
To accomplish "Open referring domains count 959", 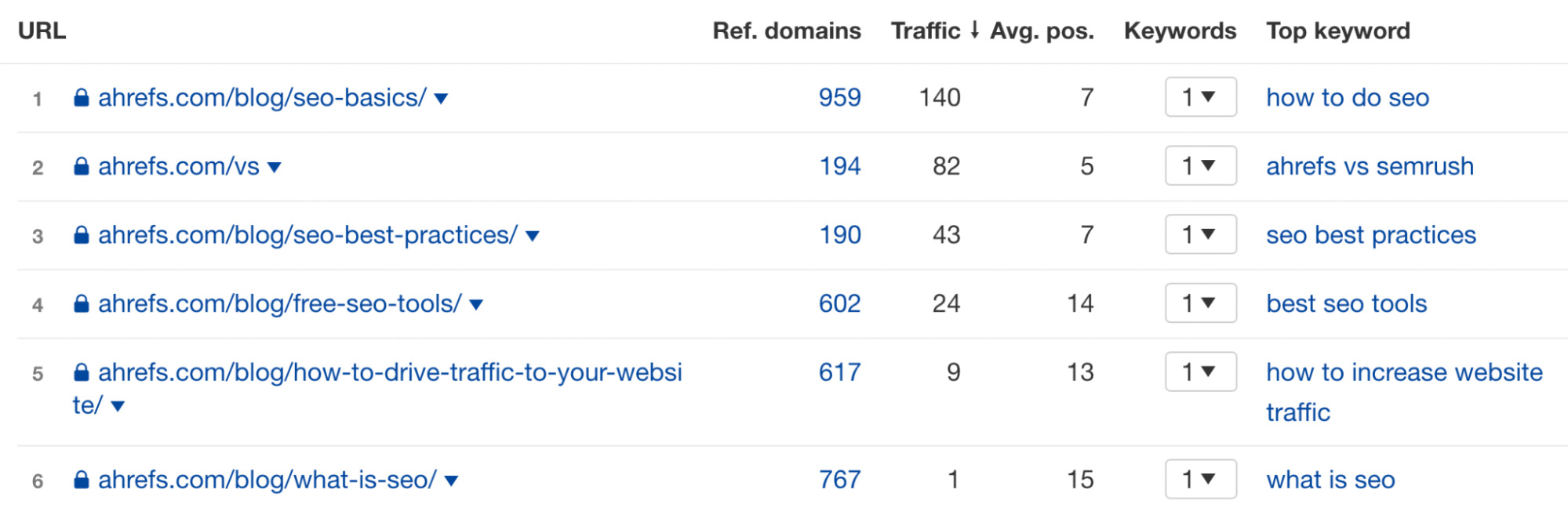I will [839, 98].
